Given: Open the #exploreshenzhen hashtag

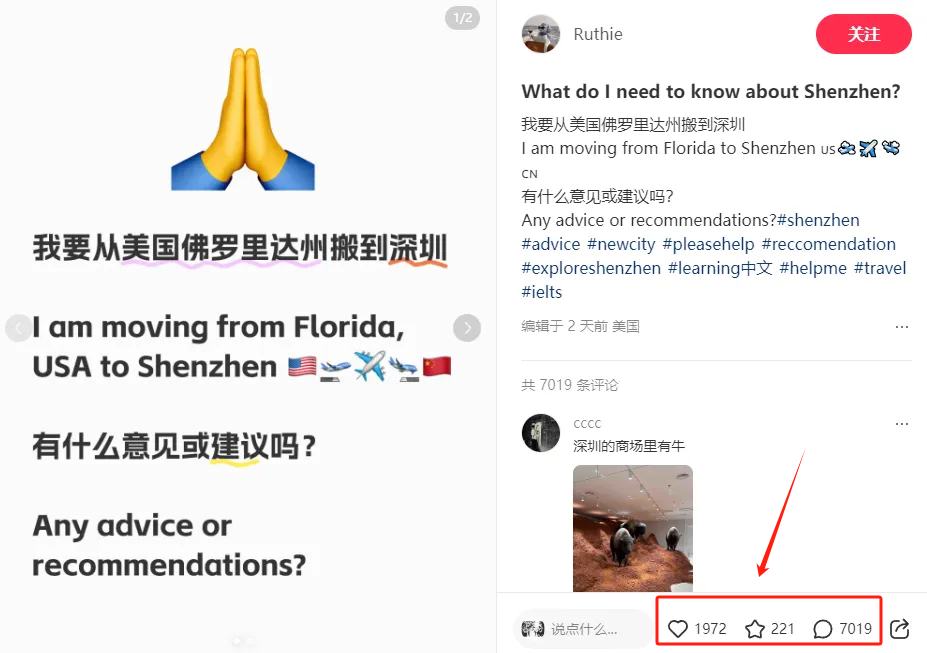Looking at the screenshot, I should (591, 268).
